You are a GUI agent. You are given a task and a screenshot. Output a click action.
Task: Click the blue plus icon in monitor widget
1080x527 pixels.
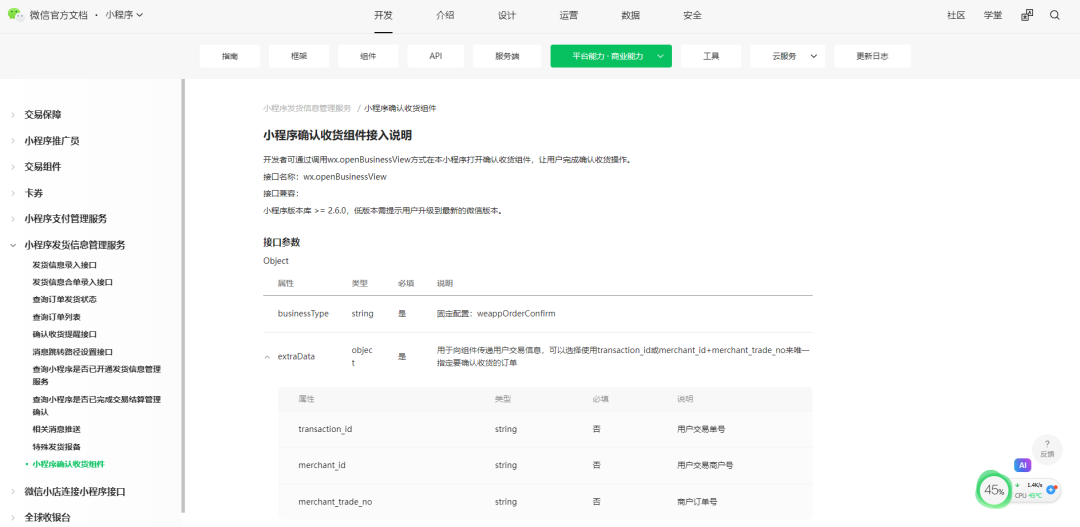[1051, 490]
